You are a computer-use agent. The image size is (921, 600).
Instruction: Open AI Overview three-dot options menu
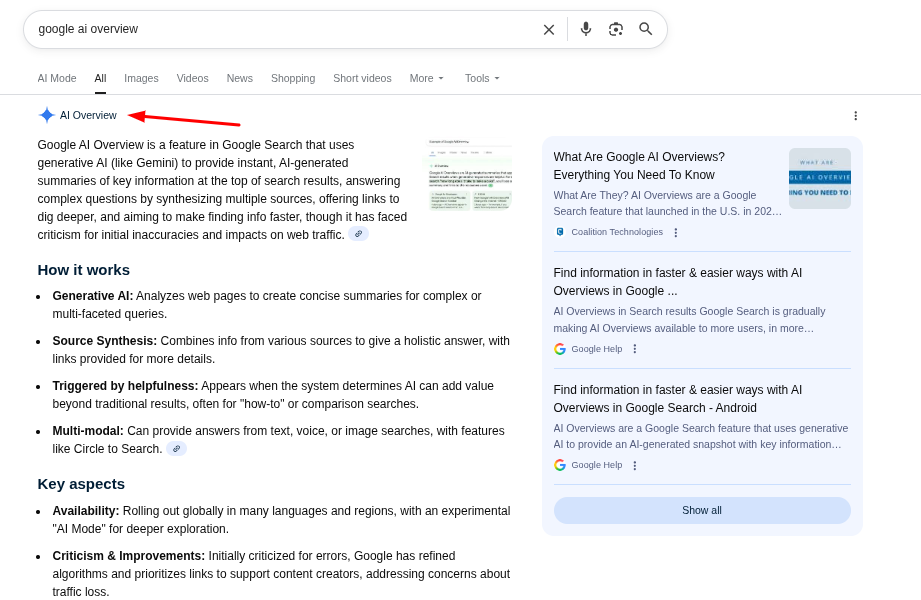click(x=855, y=116)
